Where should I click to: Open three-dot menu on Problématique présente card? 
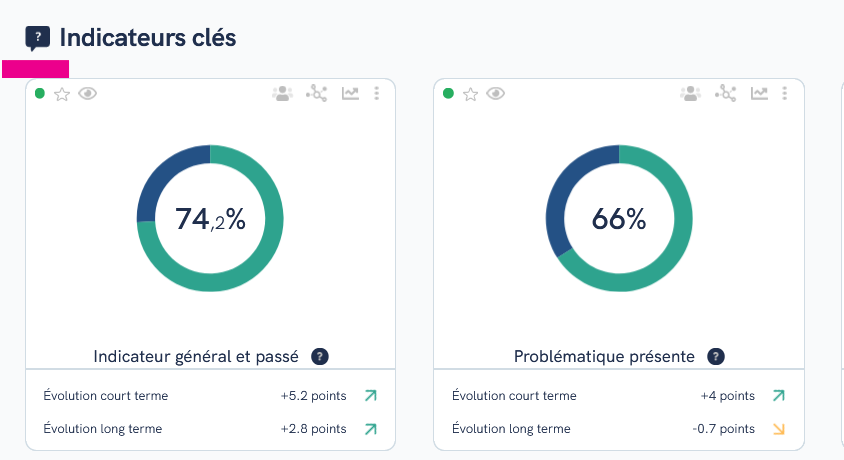[785, 94]
